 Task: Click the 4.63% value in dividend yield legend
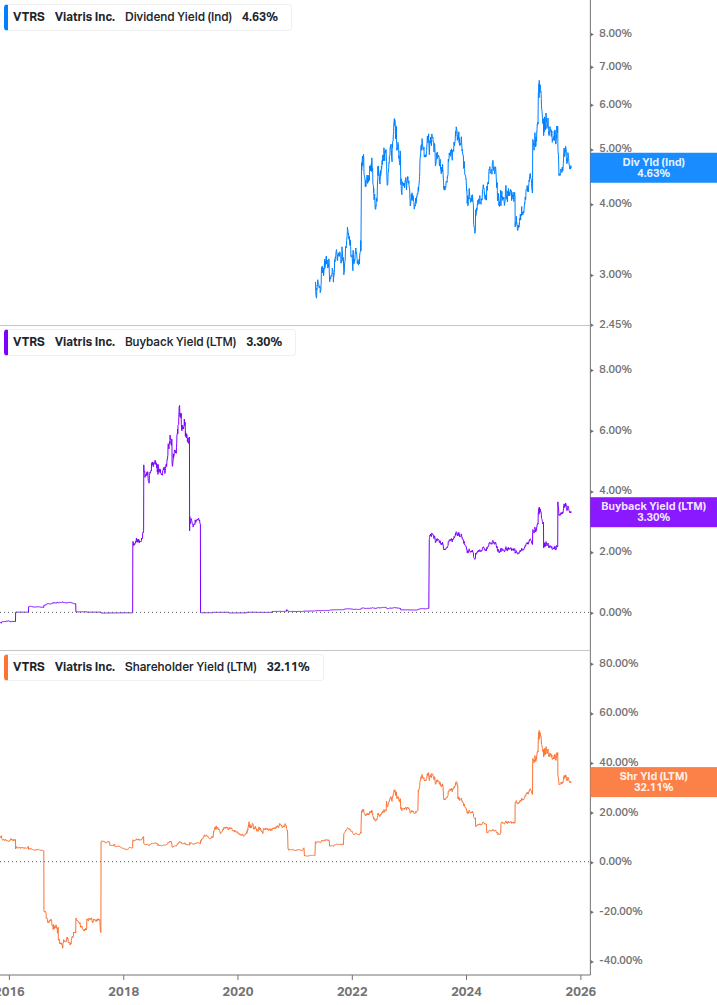[260, 17]
